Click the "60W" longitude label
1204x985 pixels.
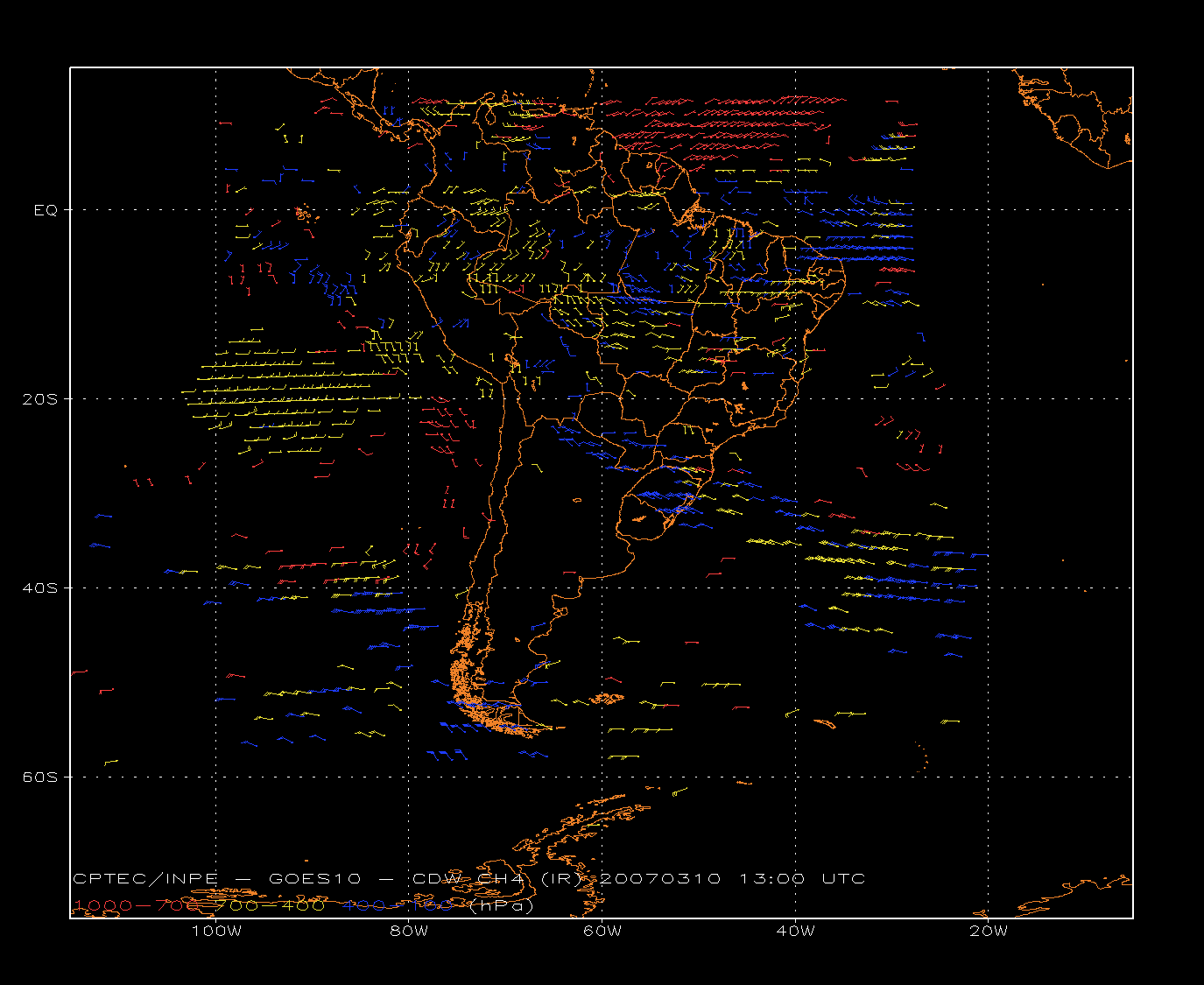pyautogui.click(x=602, y=931)
